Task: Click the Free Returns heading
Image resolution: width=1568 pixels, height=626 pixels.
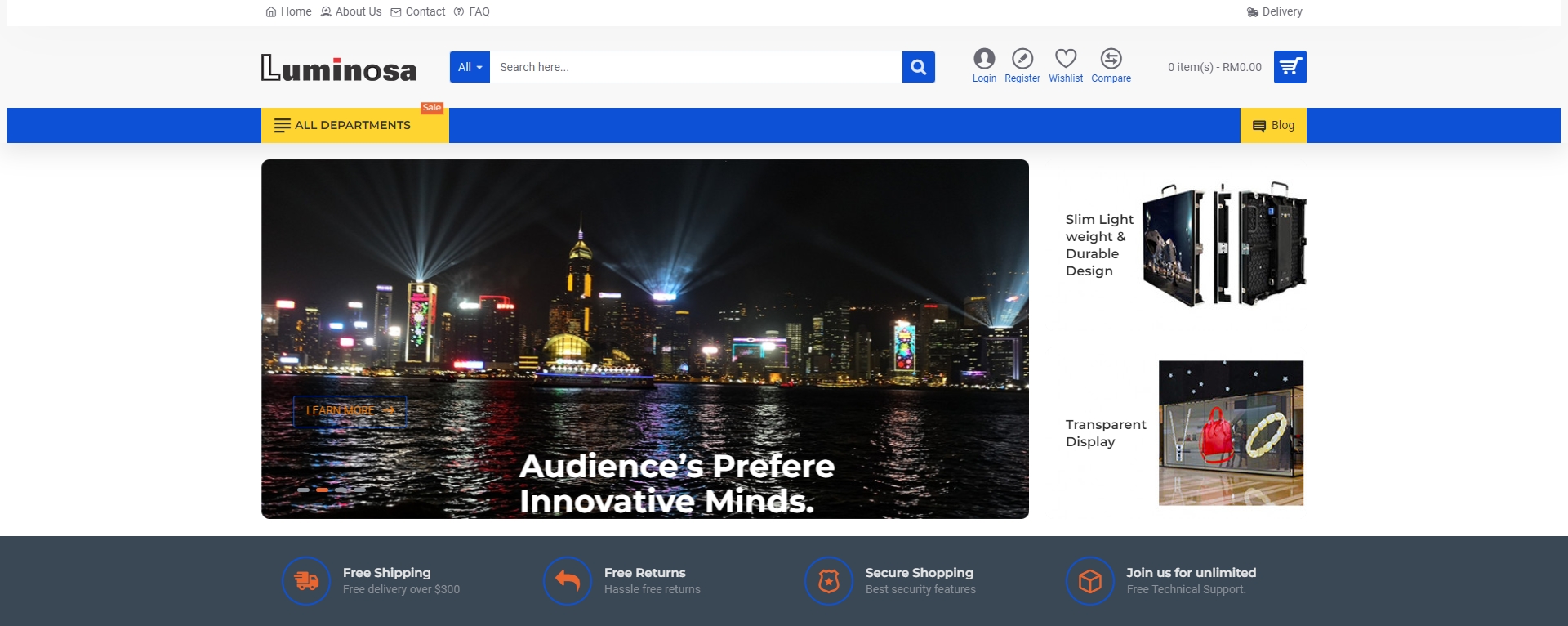Action: tap(645, 573)
